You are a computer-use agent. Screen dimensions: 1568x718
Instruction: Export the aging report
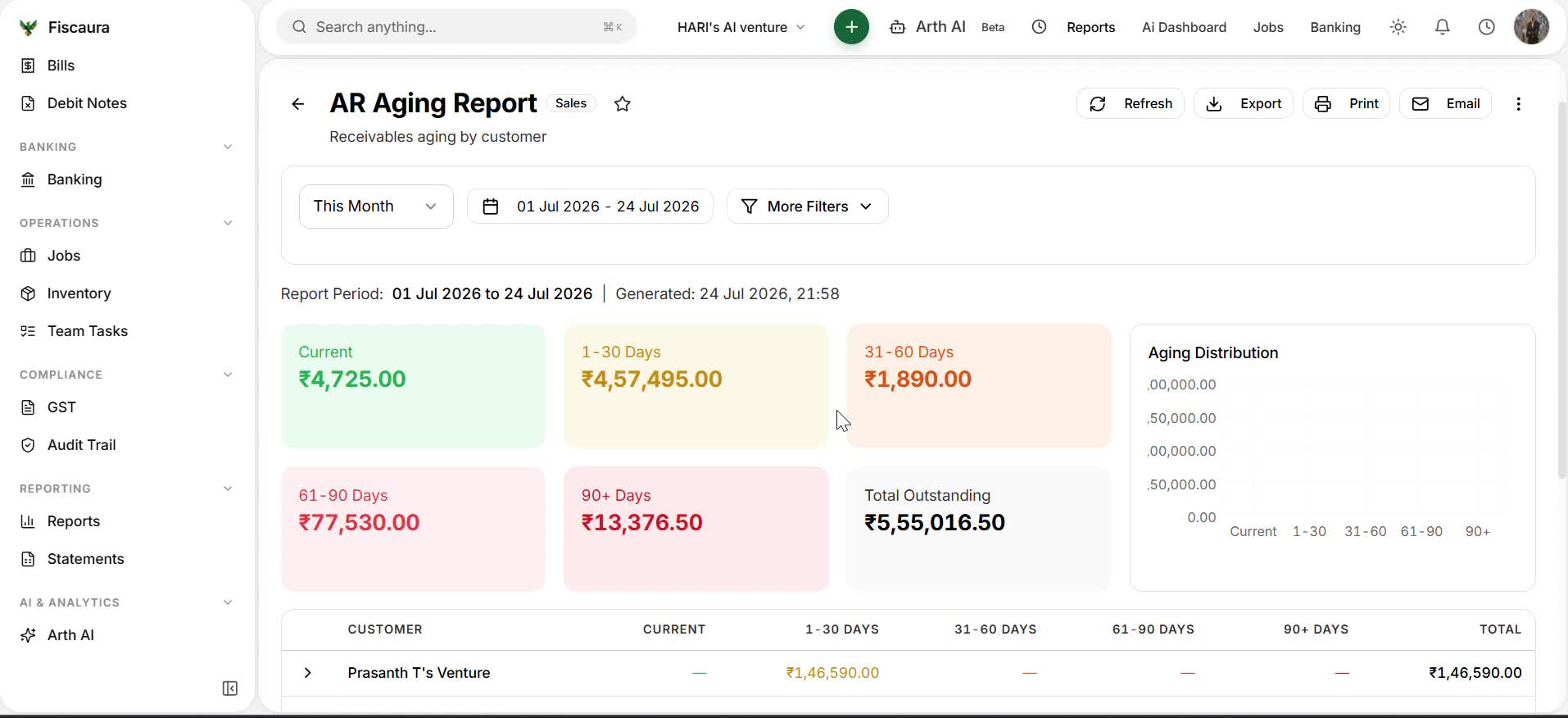[x=1244, y=103]
